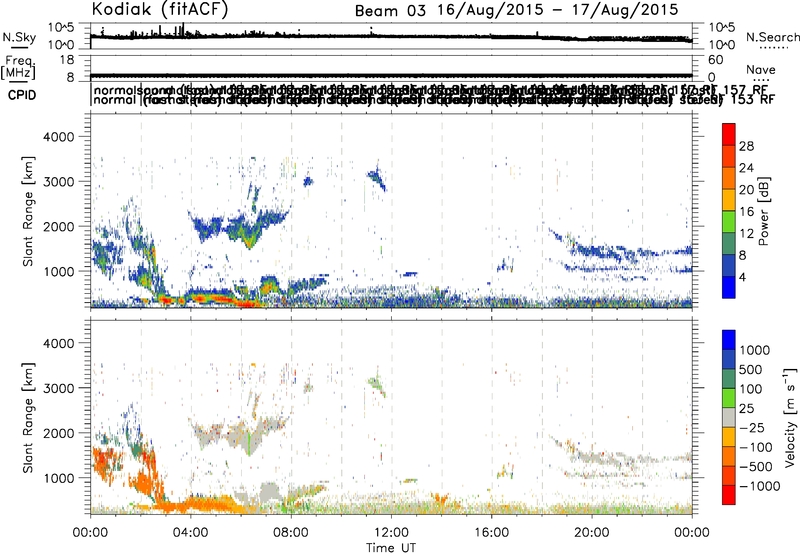Click the "Kodiak (fitACF)" plot title
The height and width of the screenshot is (554, 800).
click(160, 9)
